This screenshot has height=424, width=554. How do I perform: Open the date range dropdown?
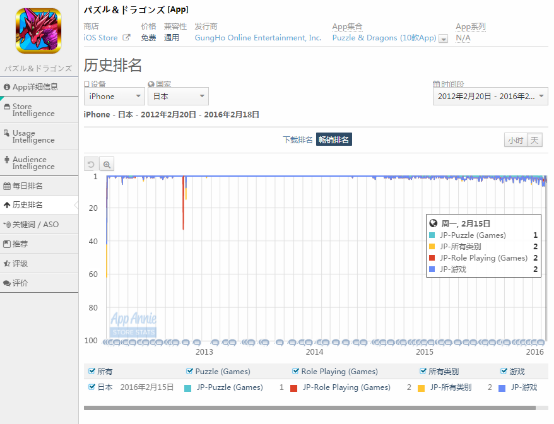[490, 96]
